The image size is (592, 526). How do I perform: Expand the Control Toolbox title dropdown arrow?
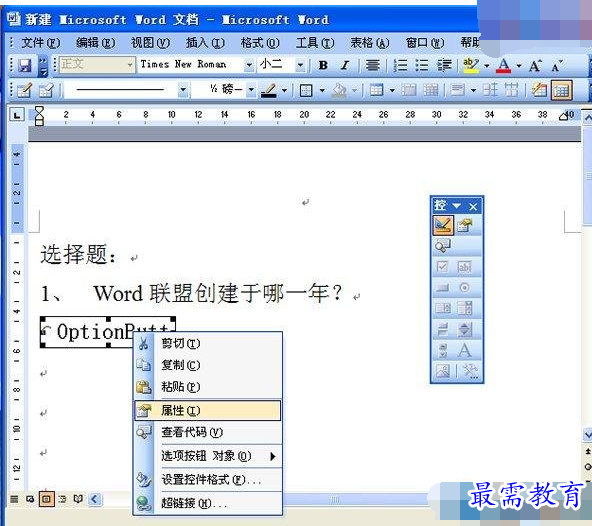456,206
